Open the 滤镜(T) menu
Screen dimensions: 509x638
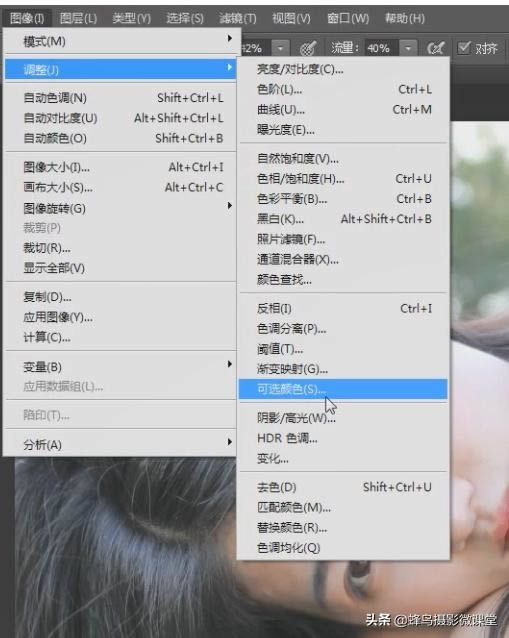pos(238,18)
